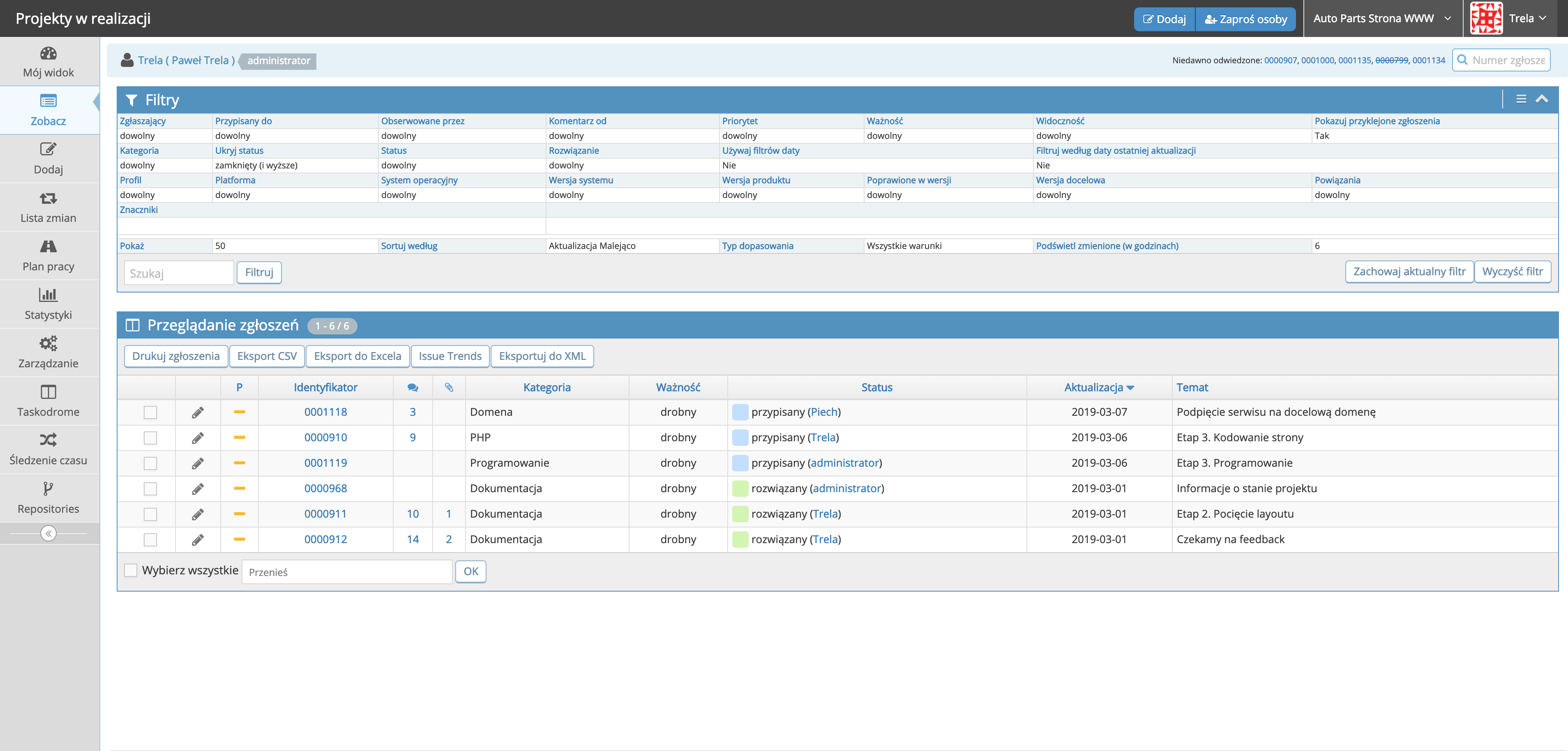The width and height of the screenshot is (1568, 751).
Task: Toggle the Wybierz wszystkie checkbox
Action: (x=130, y=570)
